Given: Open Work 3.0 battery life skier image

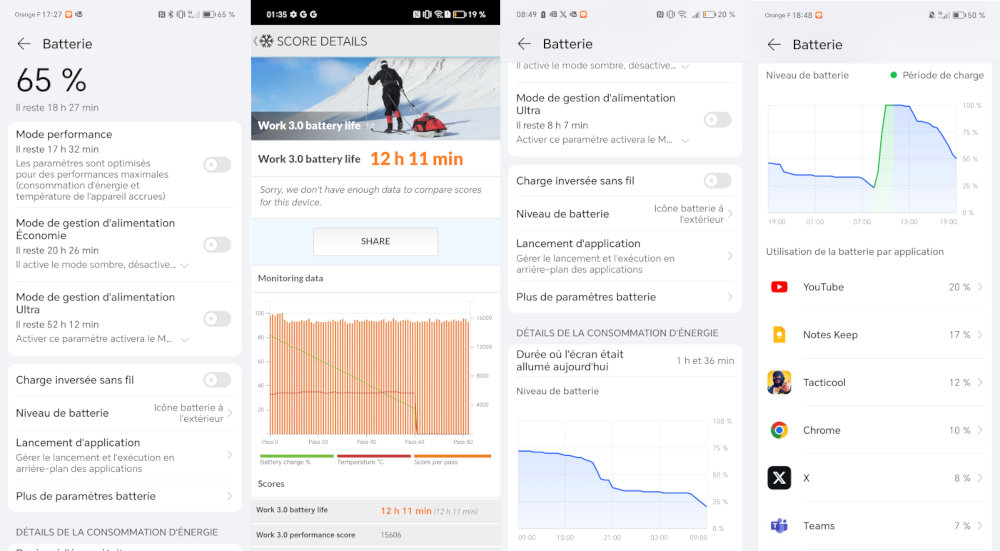Looking at the screenshot, I should click(375, 98).
